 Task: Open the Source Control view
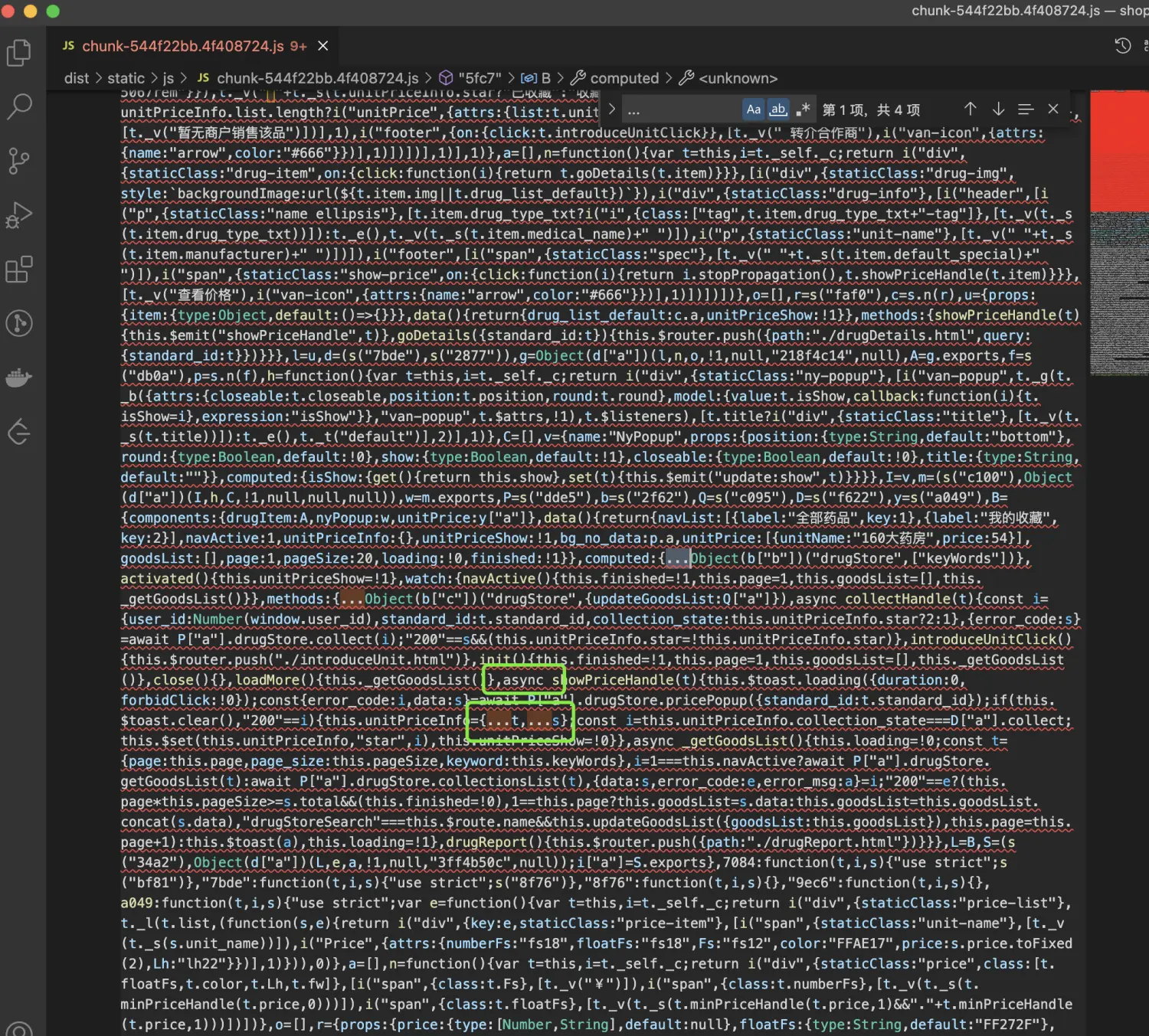pos(18,161)
